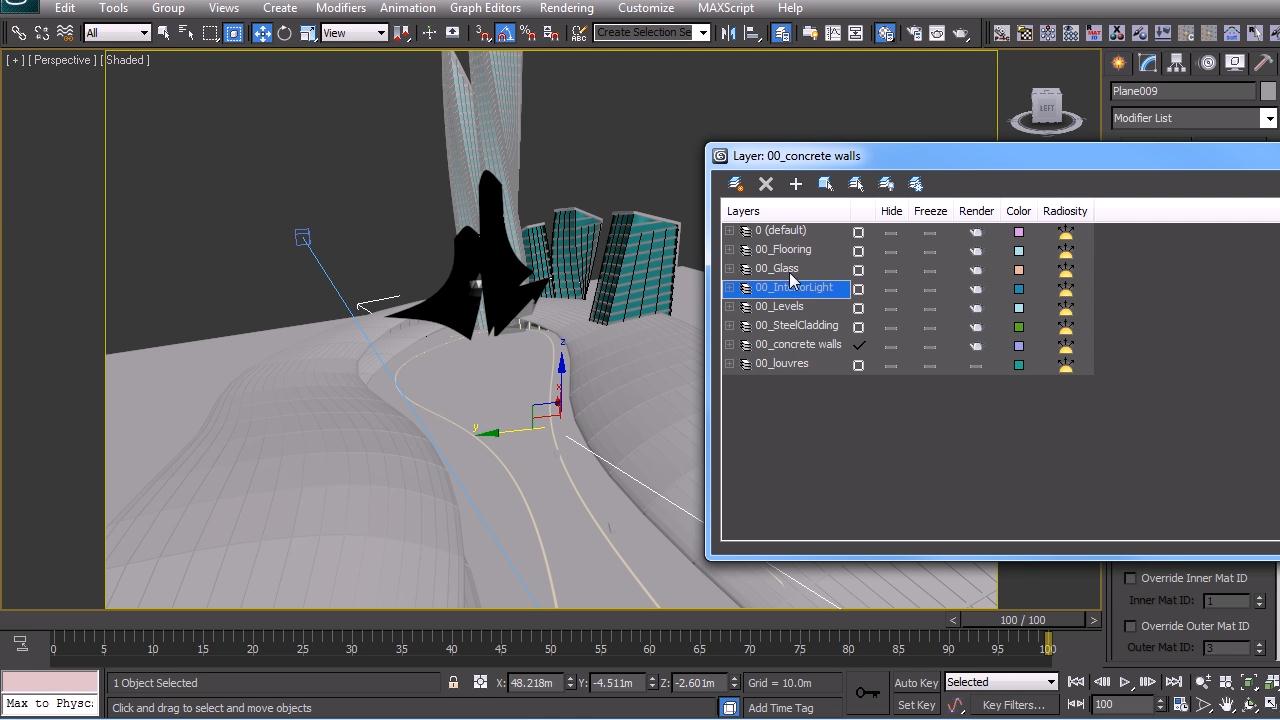This screenshot has height=720, width=1280.
Task: Delete highlighted layer with X icon
Action: tap(766, 184)
